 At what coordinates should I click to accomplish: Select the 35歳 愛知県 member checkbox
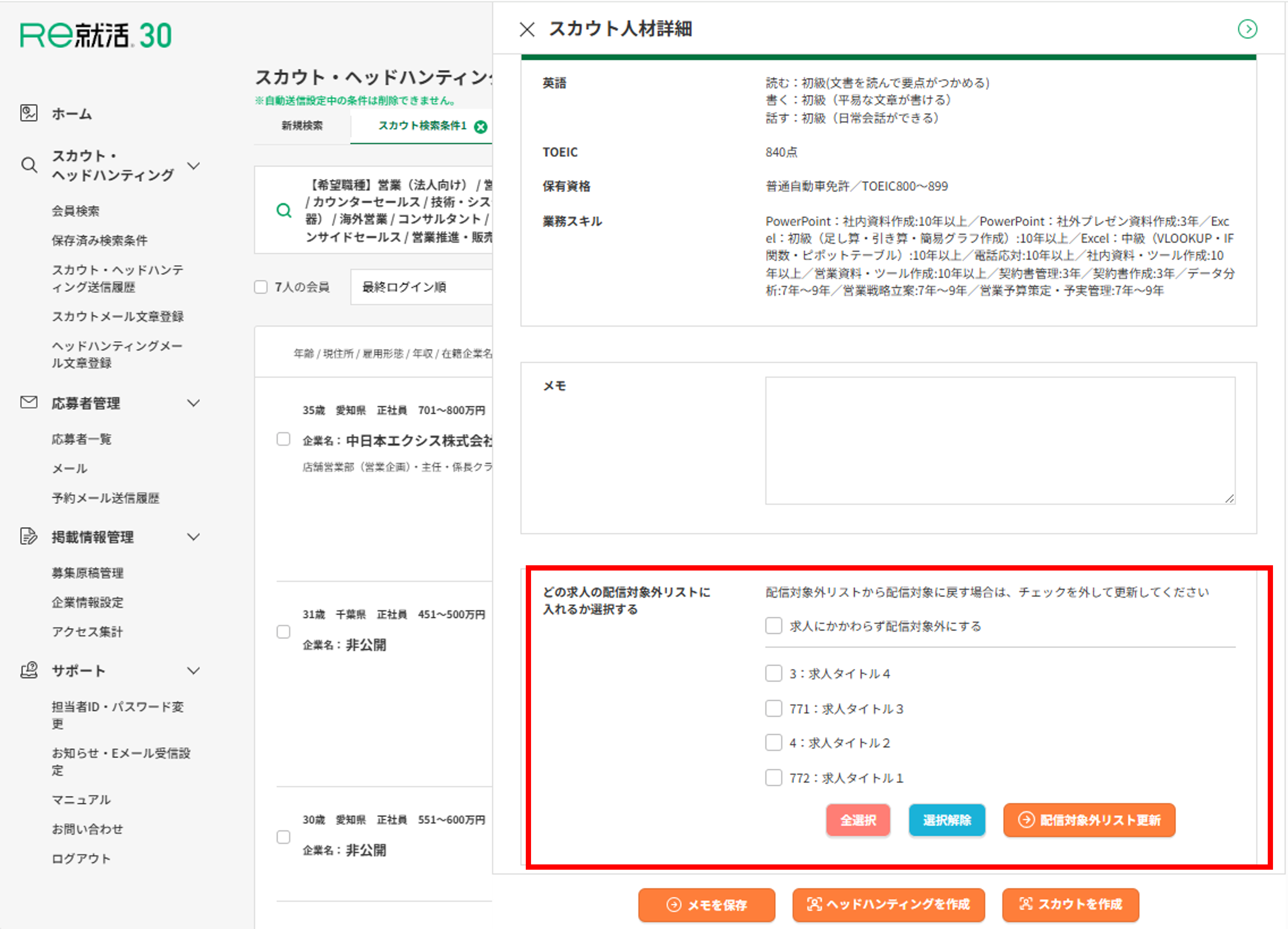(x=283, y=439)
